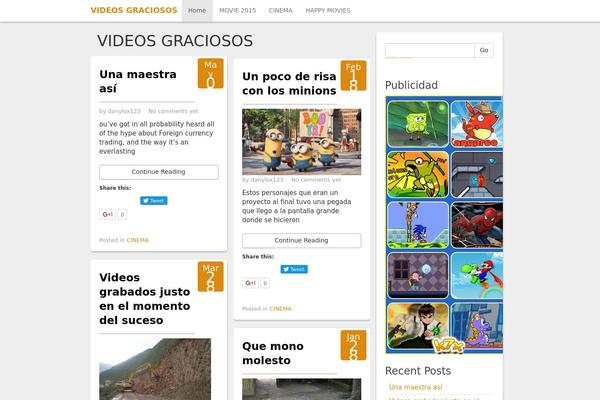Open the Spider-Man game thumbnail
600x400 pixels.
[477, 225]
